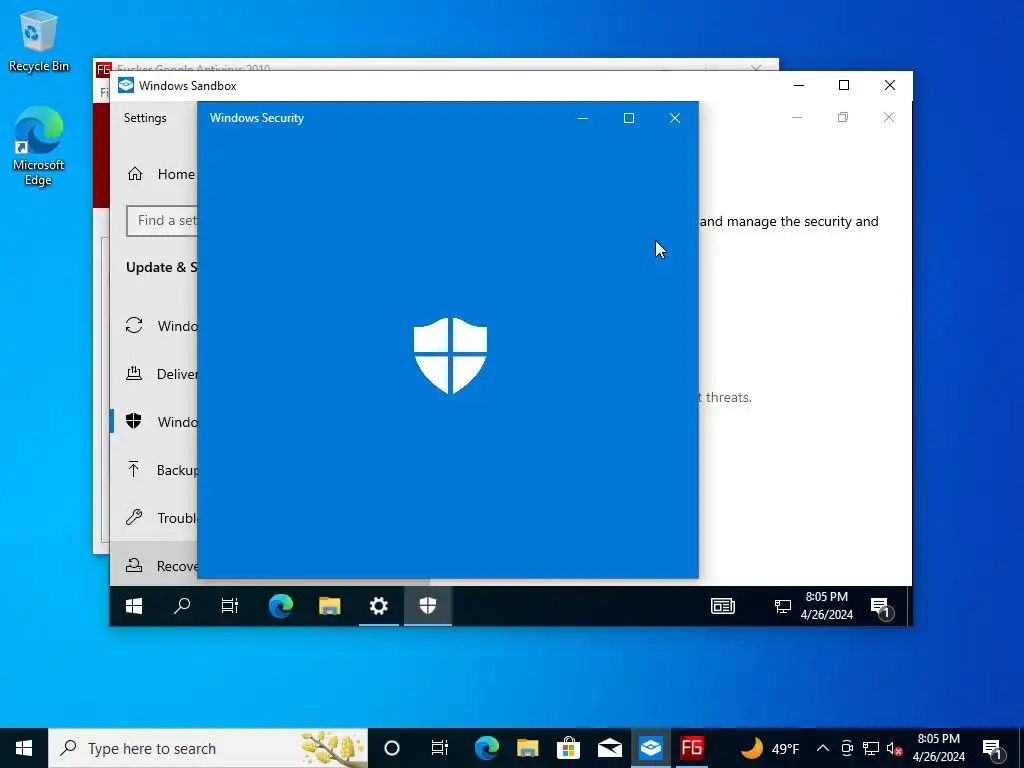This screenshot has height=768, width=1024.
Task: Click the host Start button
Action: coord(24,748)
